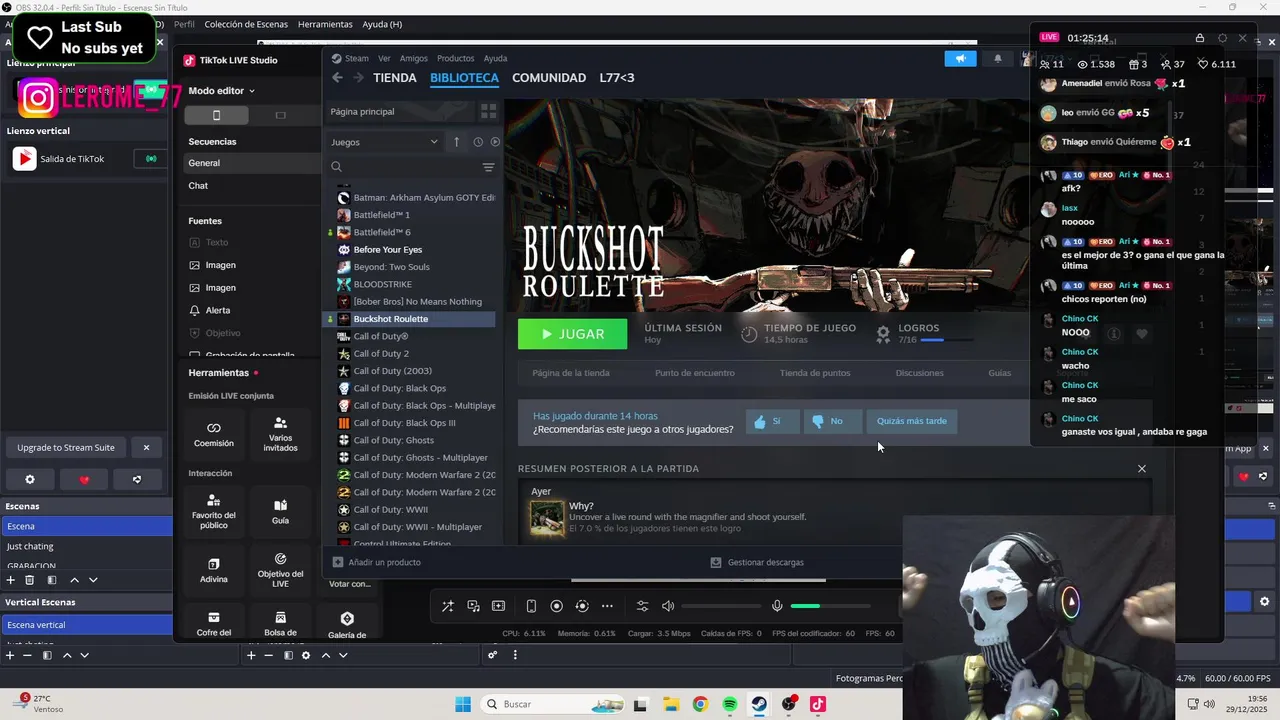This screenshot has height=720, width=1280.
Task: Open the Ver menu in Steam
Action: click(384, 58)
